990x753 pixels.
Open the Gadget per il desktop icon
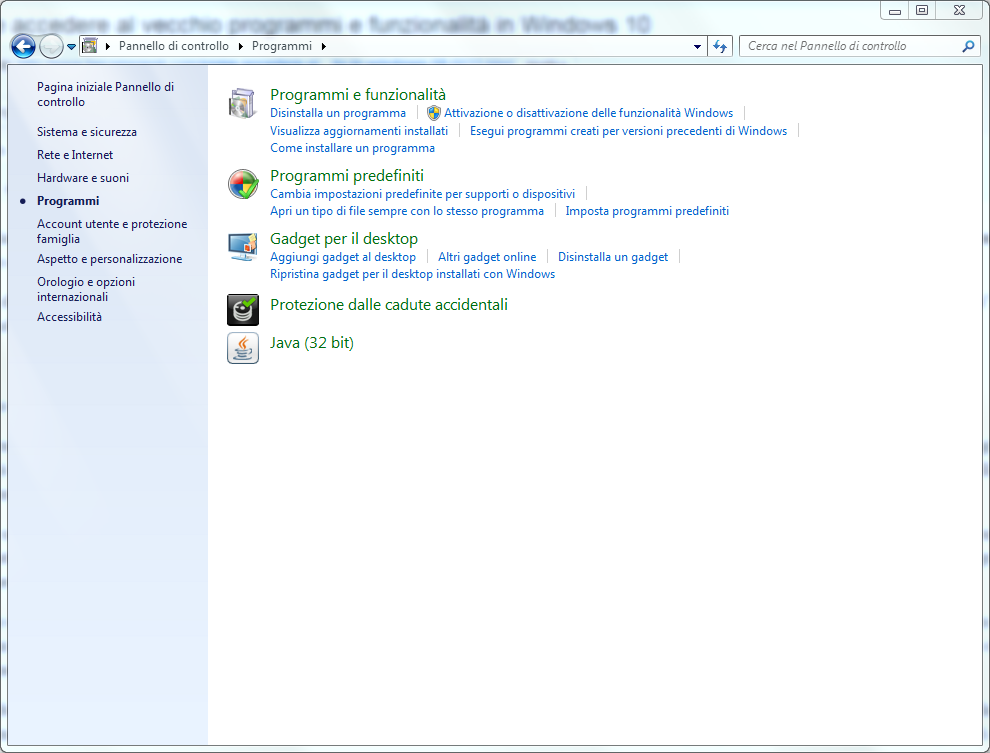[243, 247]
